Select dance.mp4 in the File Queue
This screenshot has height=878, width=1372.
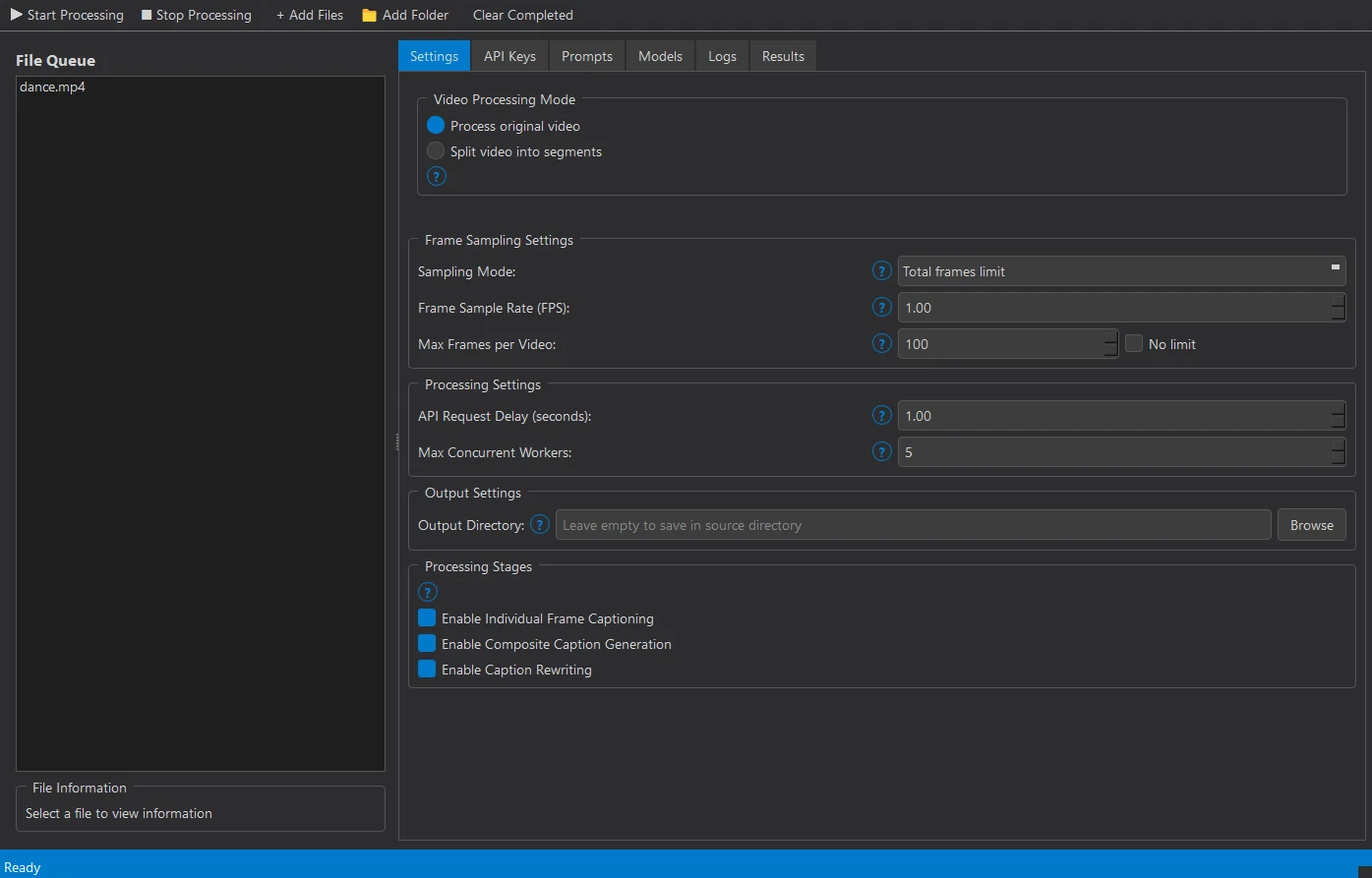(52, 87)
